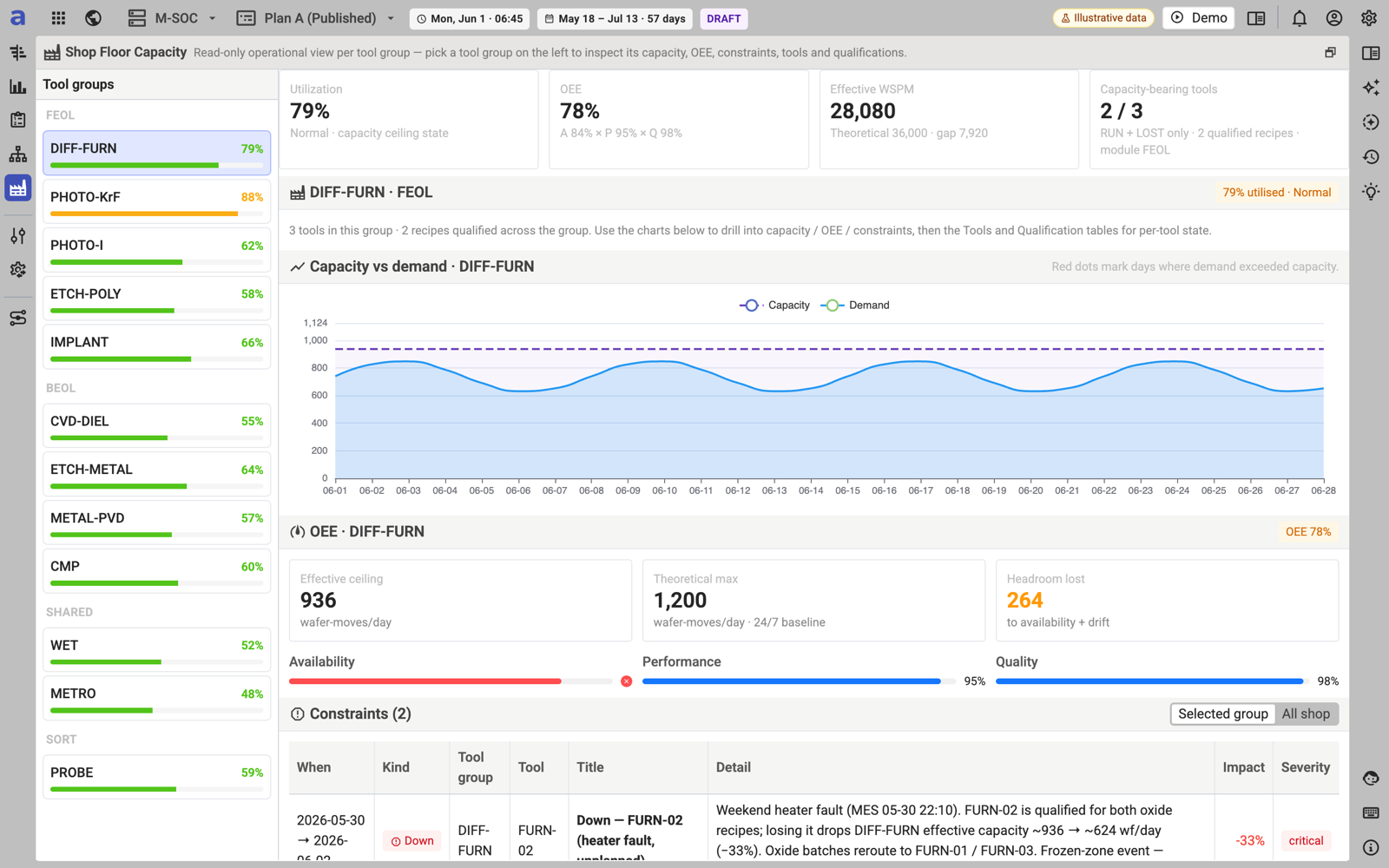Open the May 18 – Jul 13 date range
Screen dimensions: 1389x868
pos(616,18)
